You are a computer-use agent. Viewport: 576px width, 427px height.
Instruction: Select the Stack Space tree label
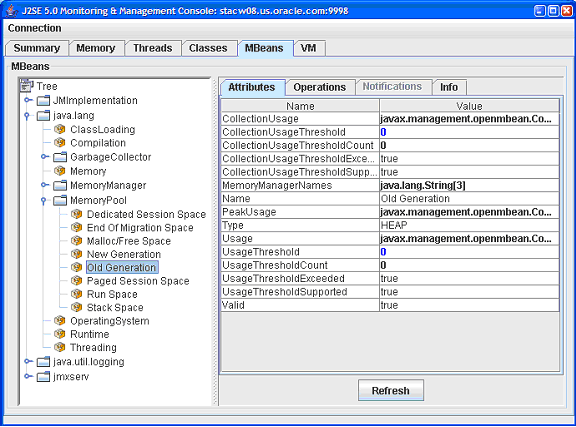point(115,307)
